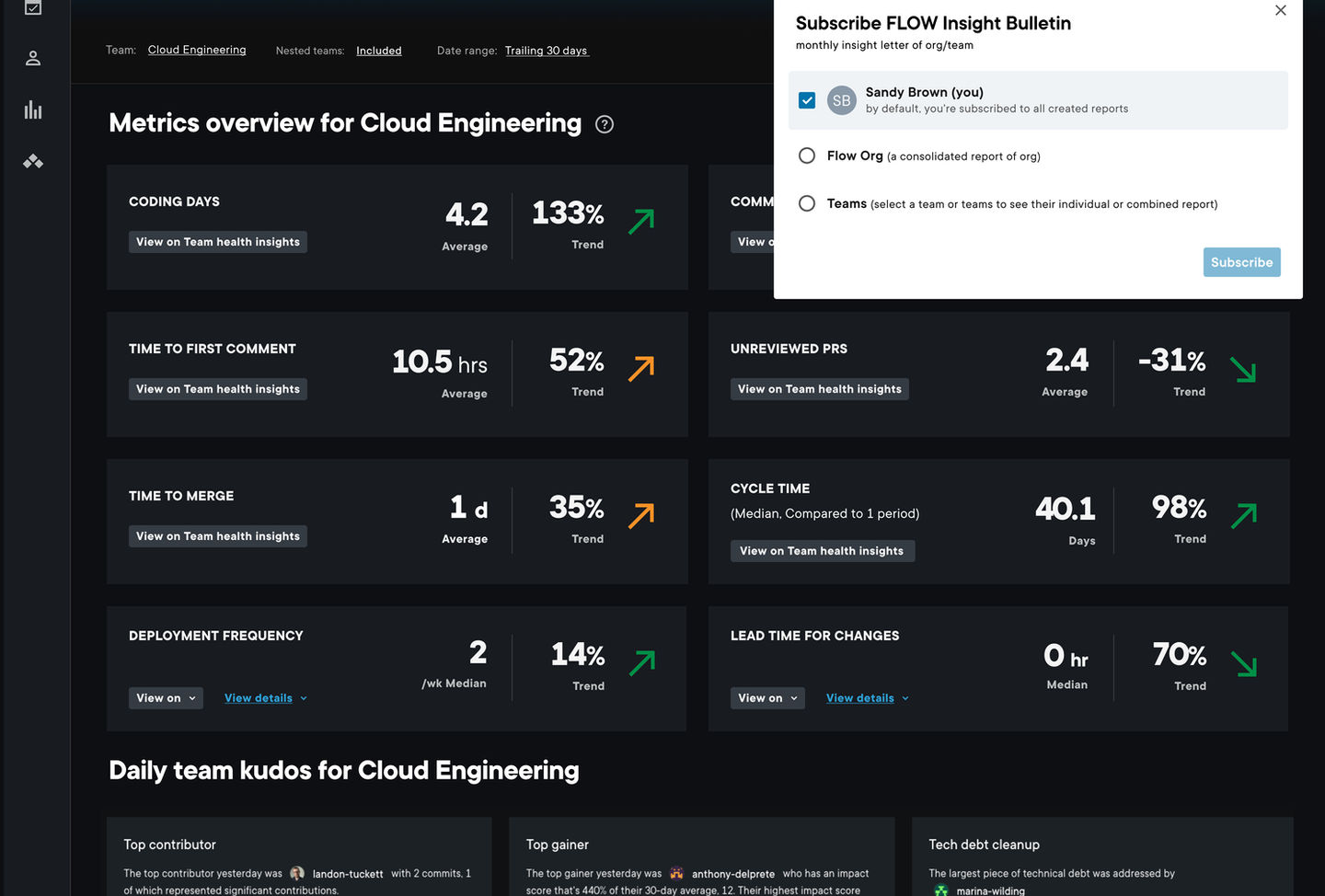
Task: Click landon-tuckett's avatar in Top contributor
Action: coord(297,873)
